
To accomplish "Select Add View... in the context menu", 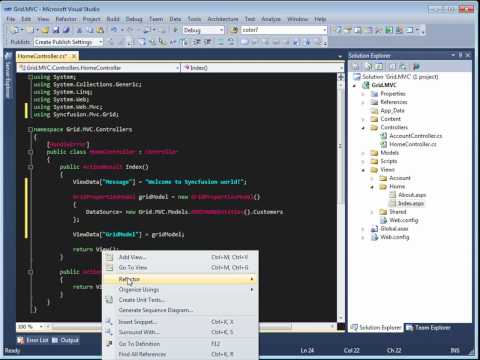I will pos(180,257).
